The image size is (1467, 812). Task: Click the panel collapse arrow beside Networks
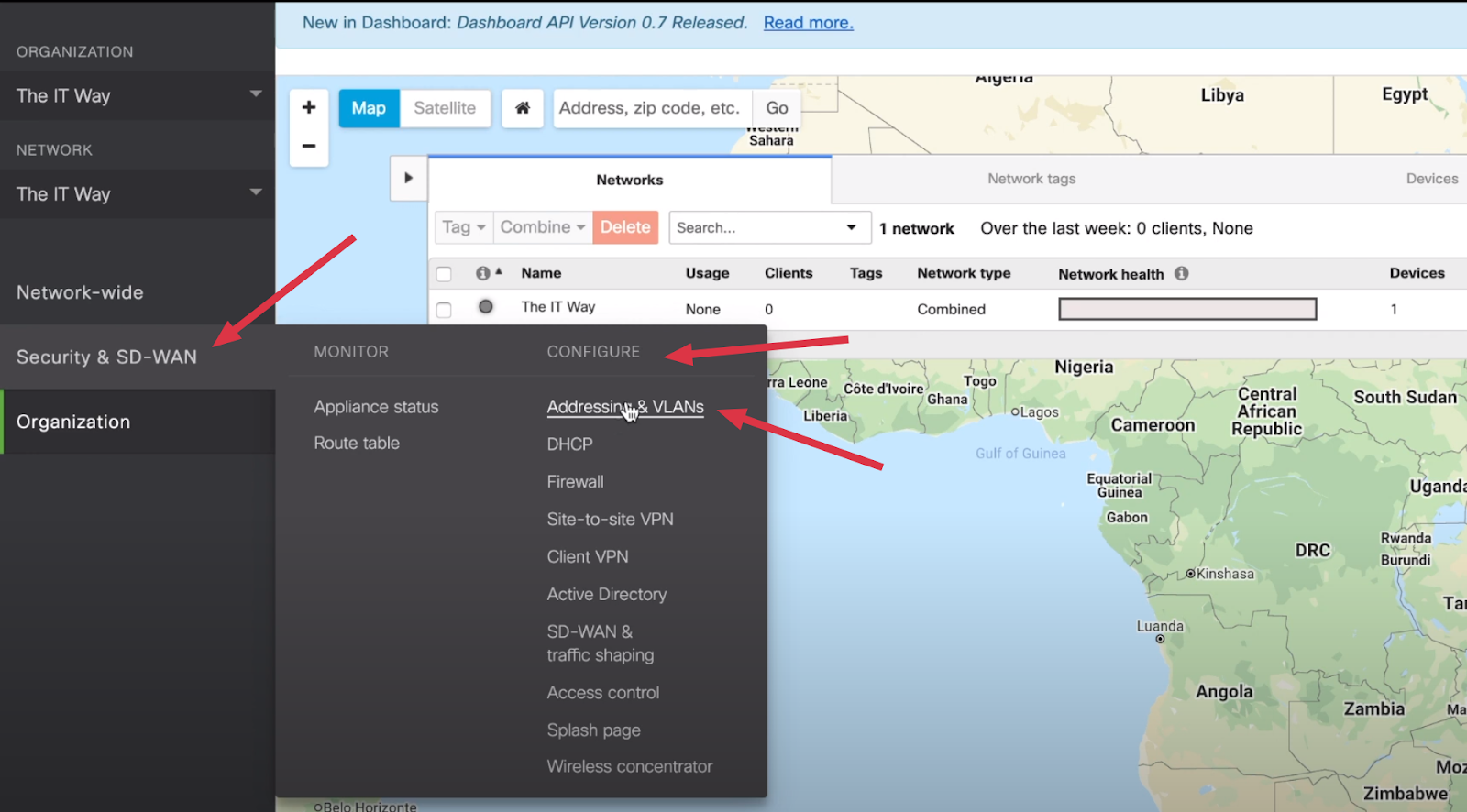tap(408, 178)
